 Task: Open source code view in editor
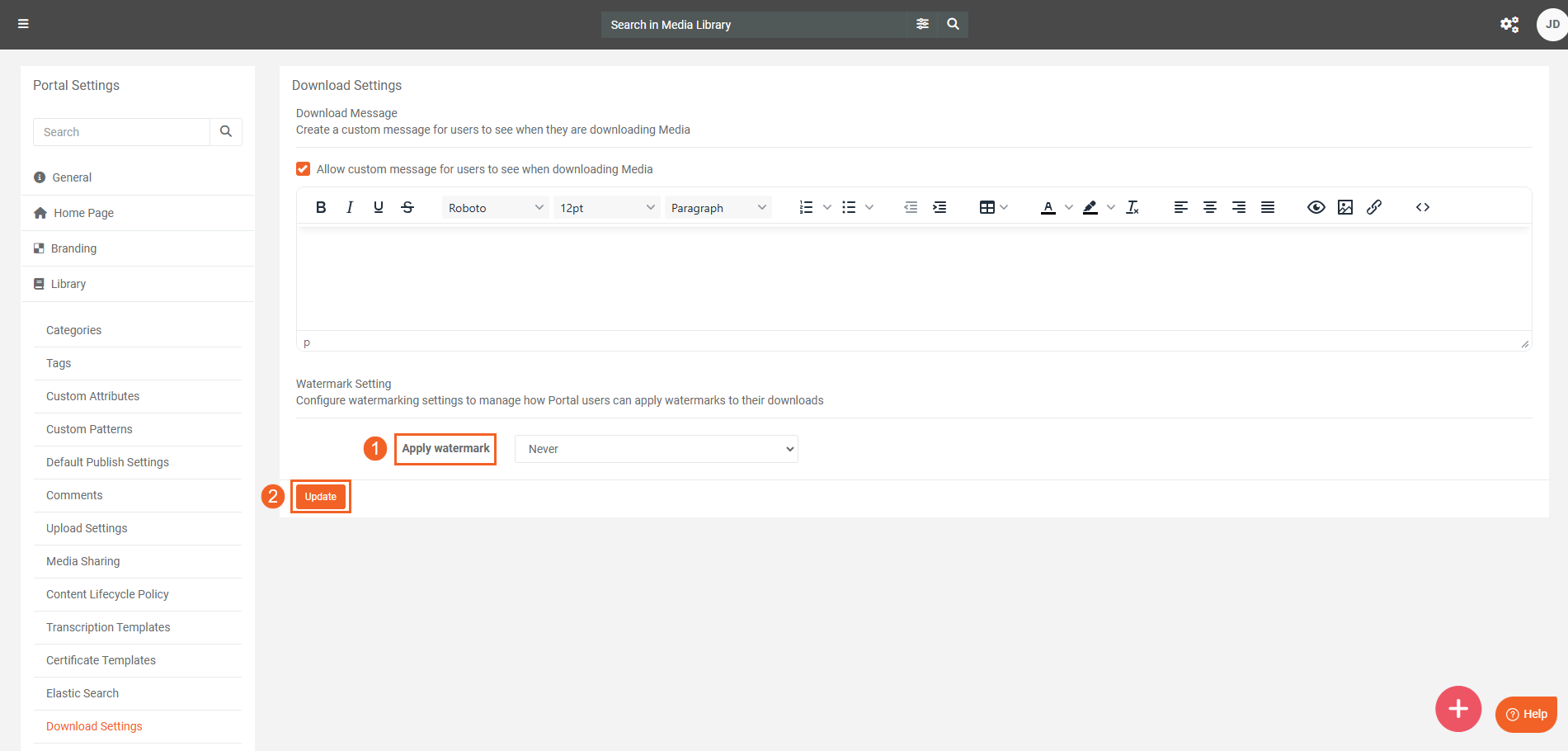[1423, 207]
